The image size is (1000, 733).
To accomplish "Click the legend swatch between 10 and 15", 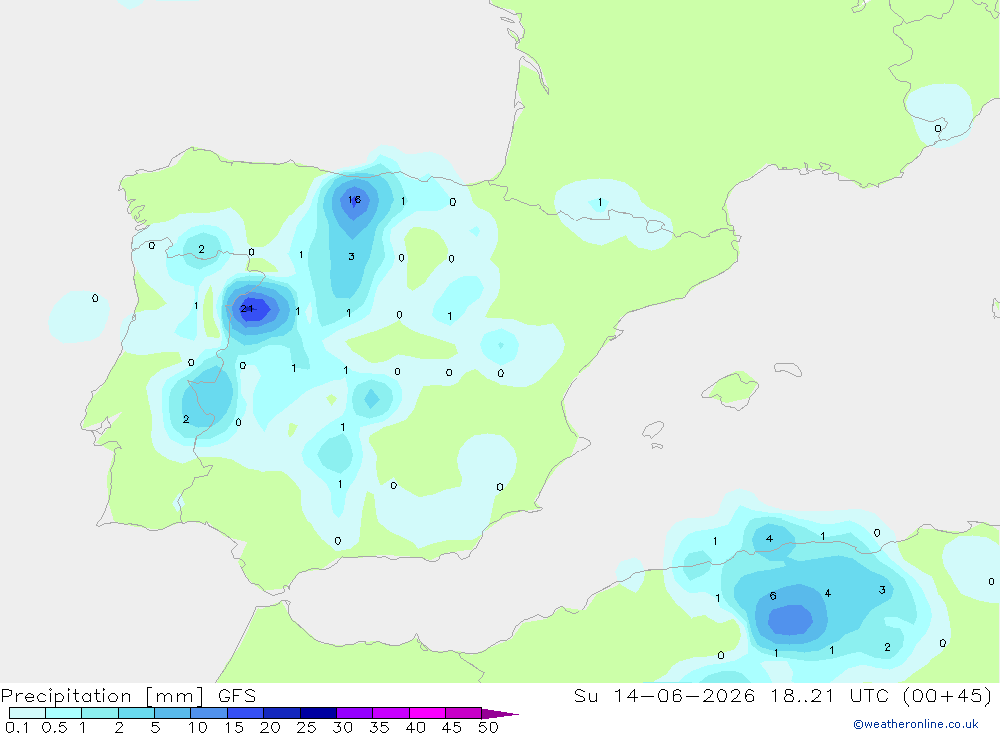I will (209, 713).
